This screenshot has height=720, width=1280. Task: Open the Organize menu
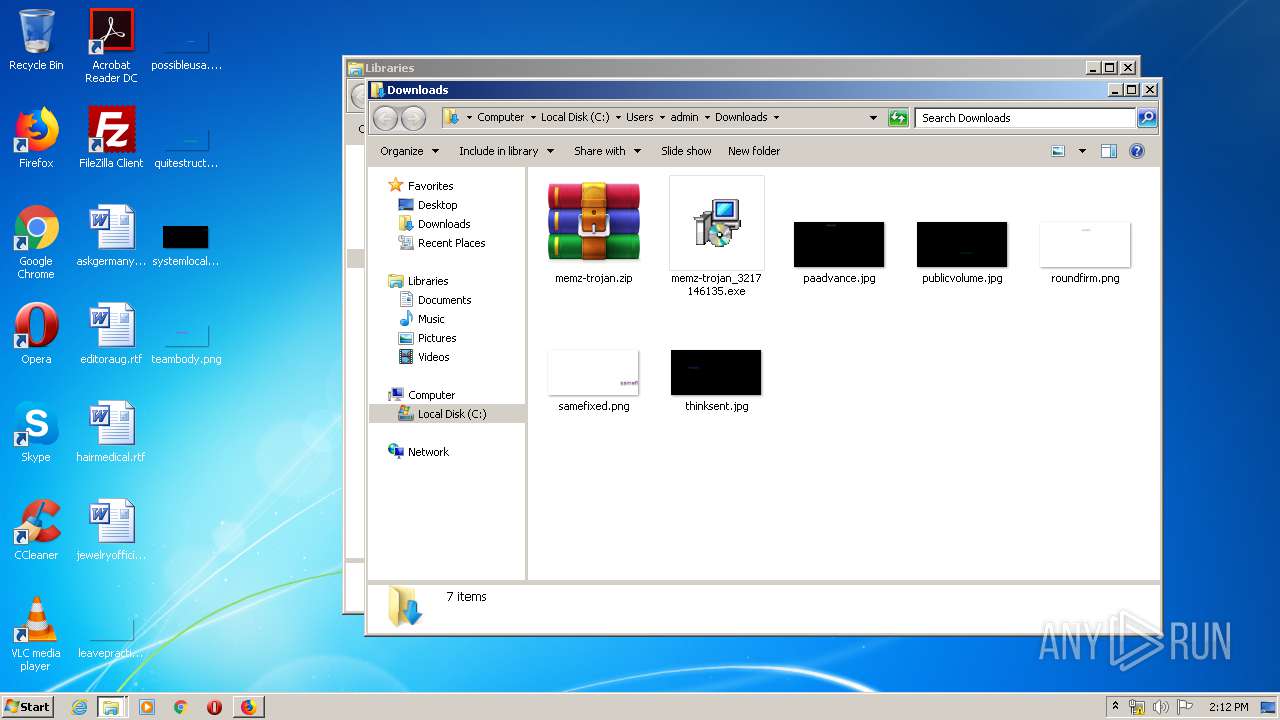tap(409, 151)
